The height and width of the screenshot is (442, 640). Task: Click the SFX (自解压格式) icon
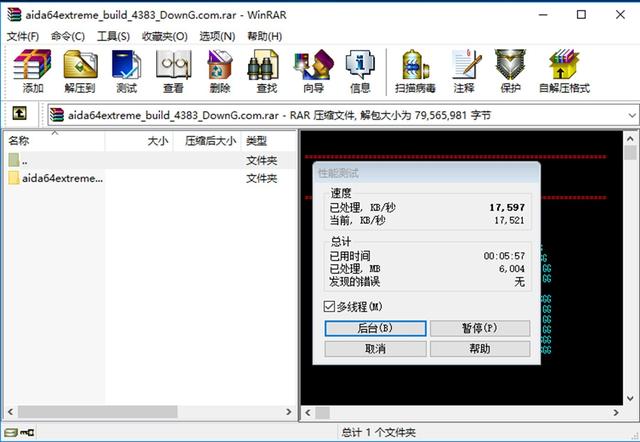tap(564, 64)
